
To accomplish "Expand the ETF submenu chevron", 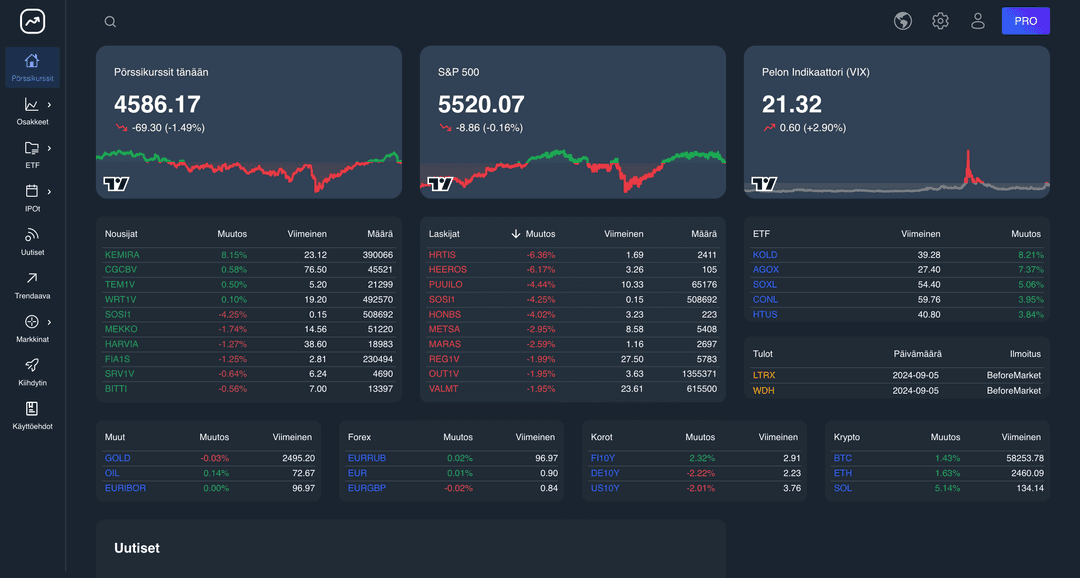I will pyautogui.click(x=49, y=148).
